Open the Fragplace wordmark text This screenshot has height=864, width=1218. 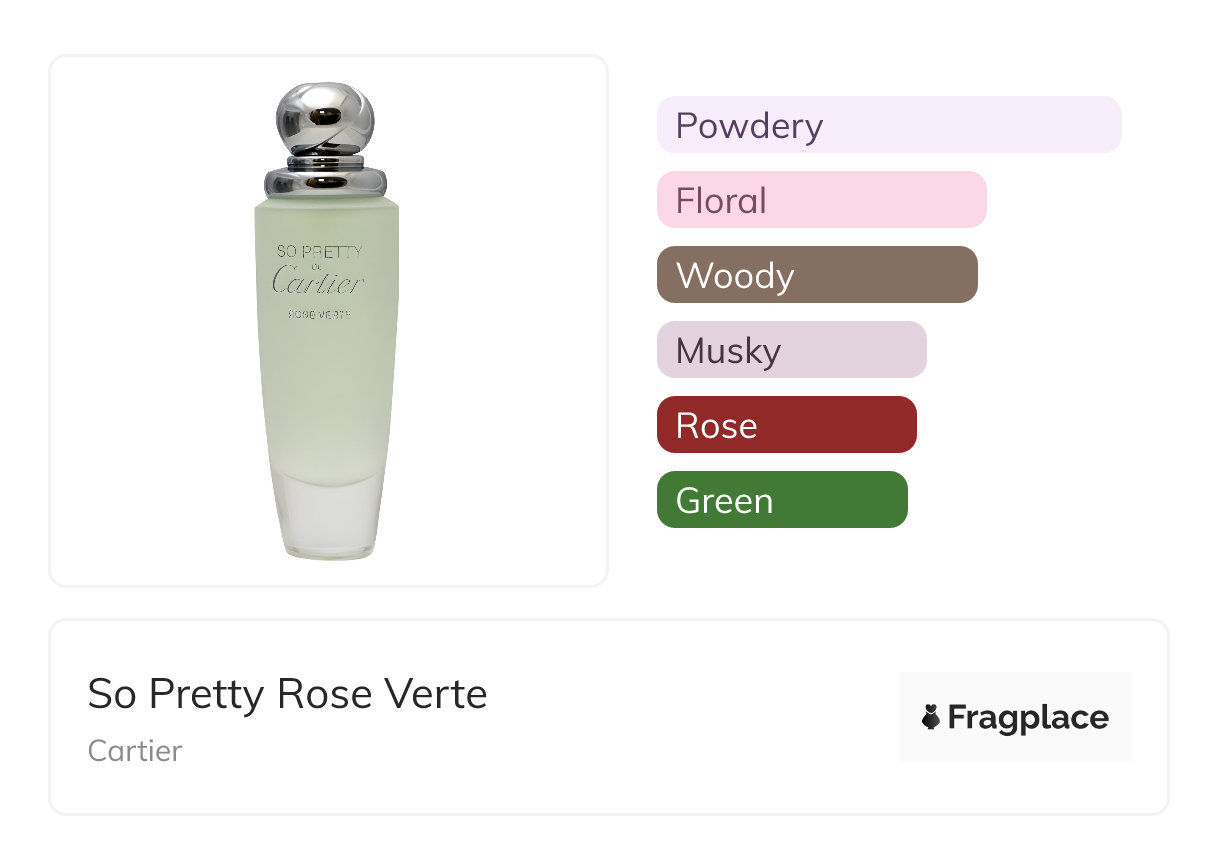tap(1028, 718)
